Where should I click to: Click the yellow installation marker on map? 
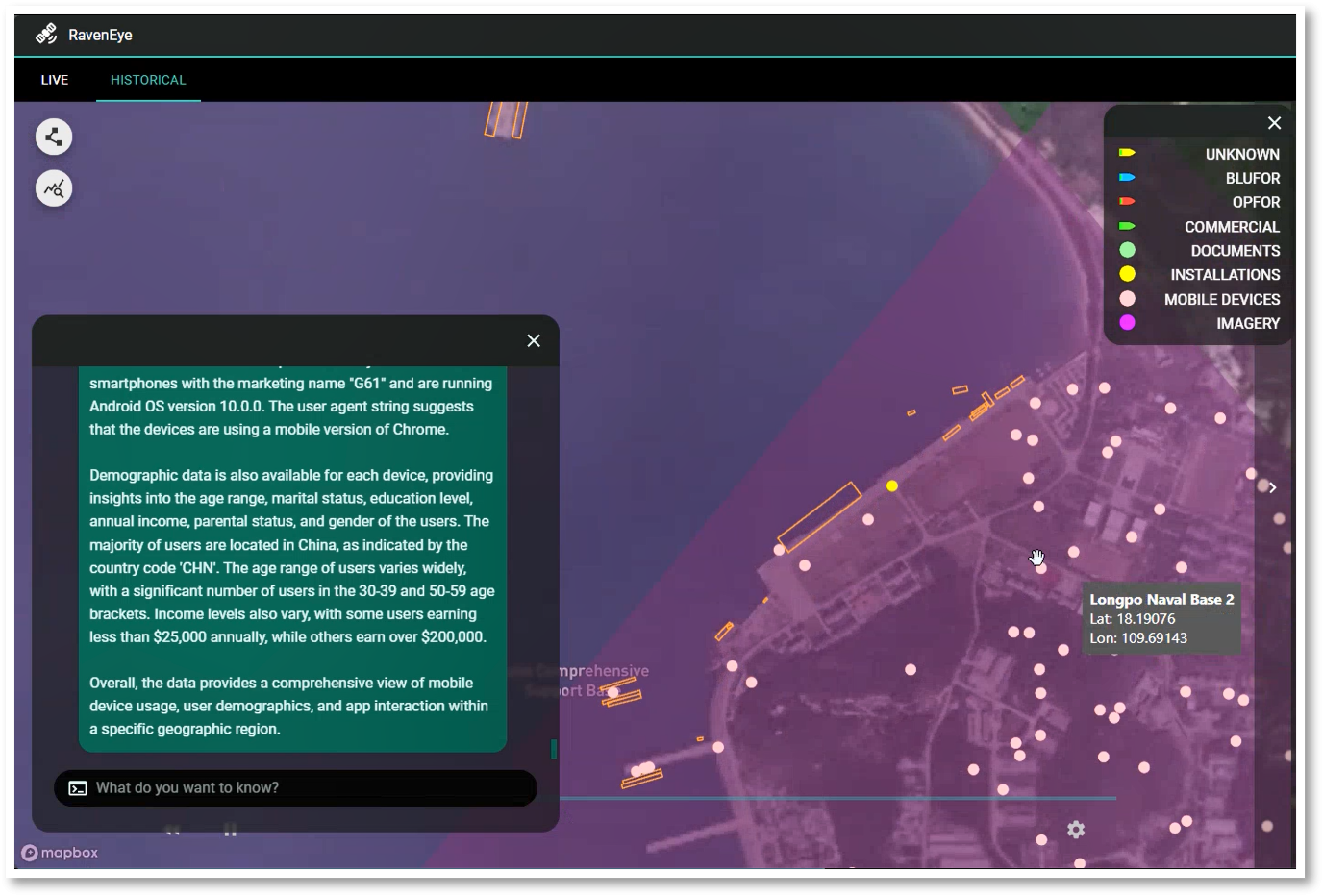892,486
